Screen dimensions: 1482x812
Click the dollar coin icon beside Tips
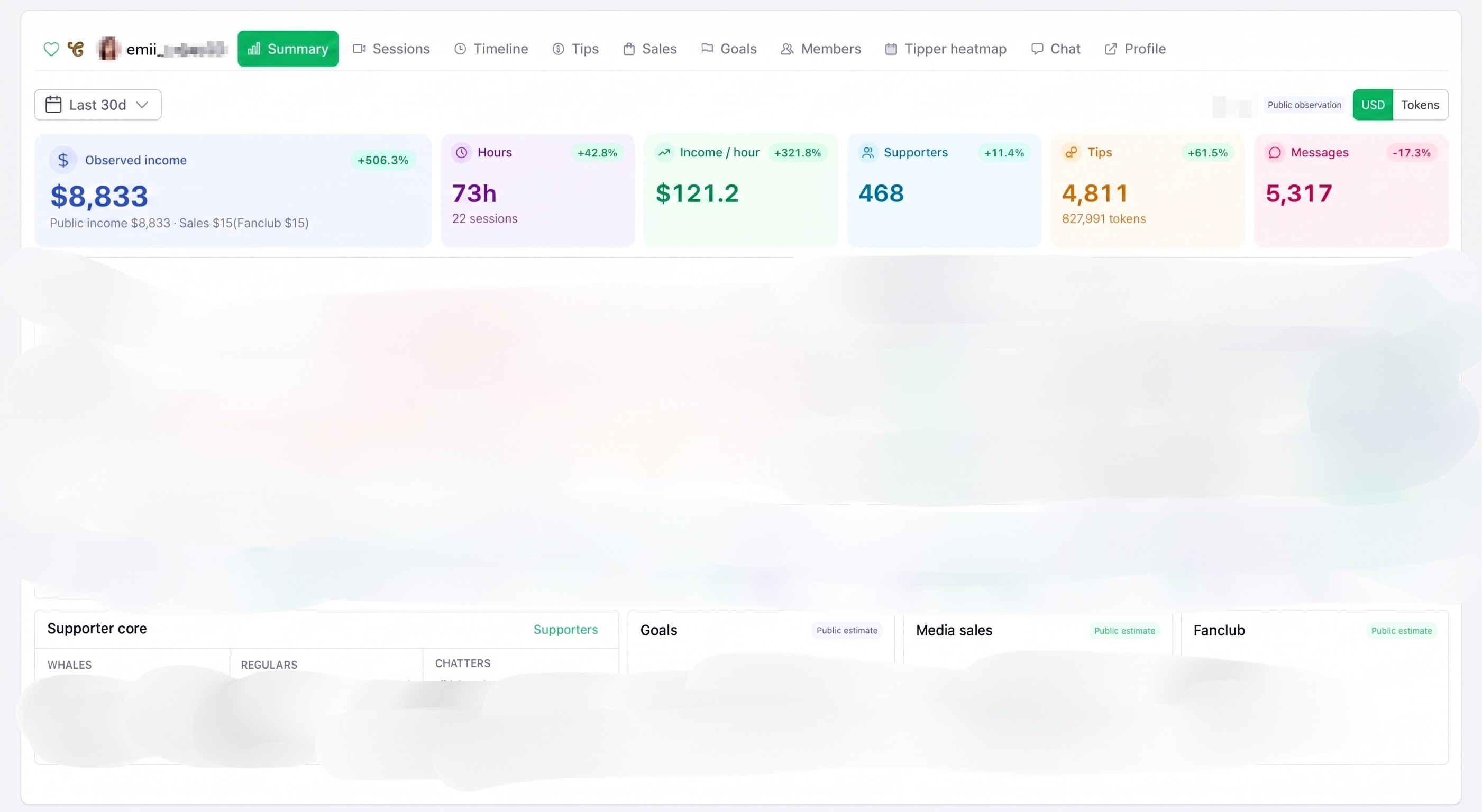click(x=558, y=49)
